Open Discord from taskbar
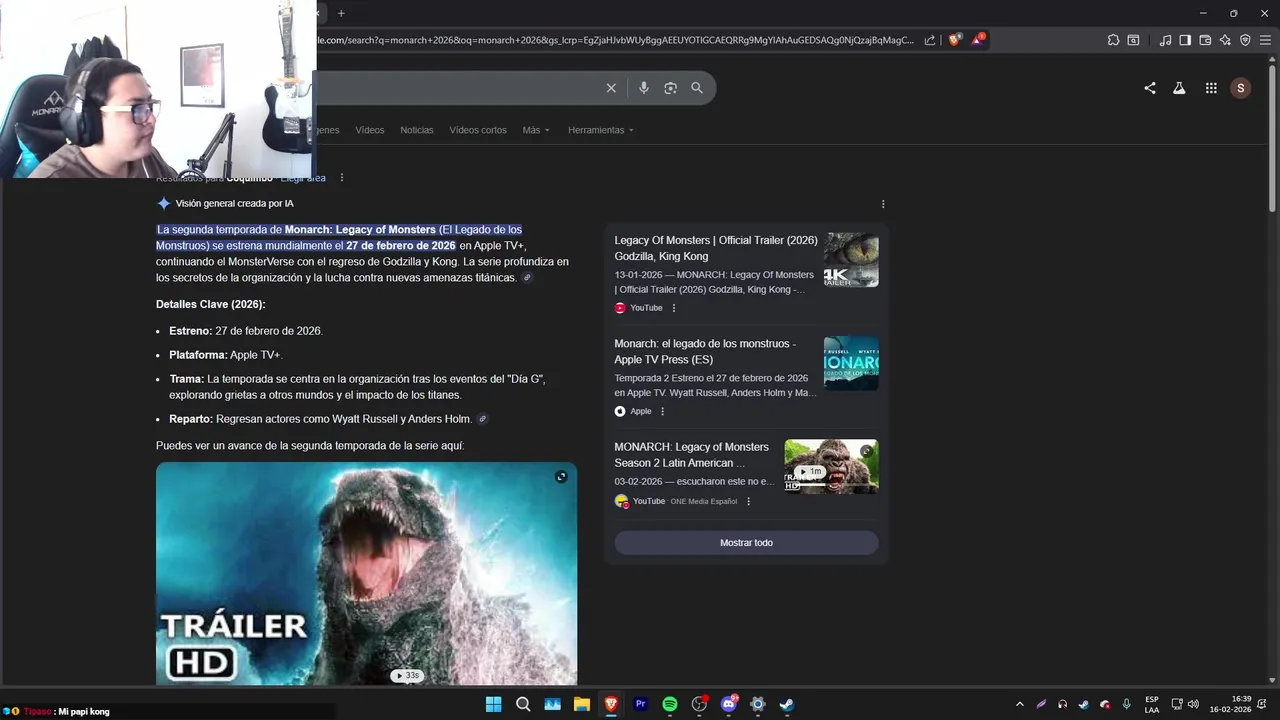 tap(729, 704)
